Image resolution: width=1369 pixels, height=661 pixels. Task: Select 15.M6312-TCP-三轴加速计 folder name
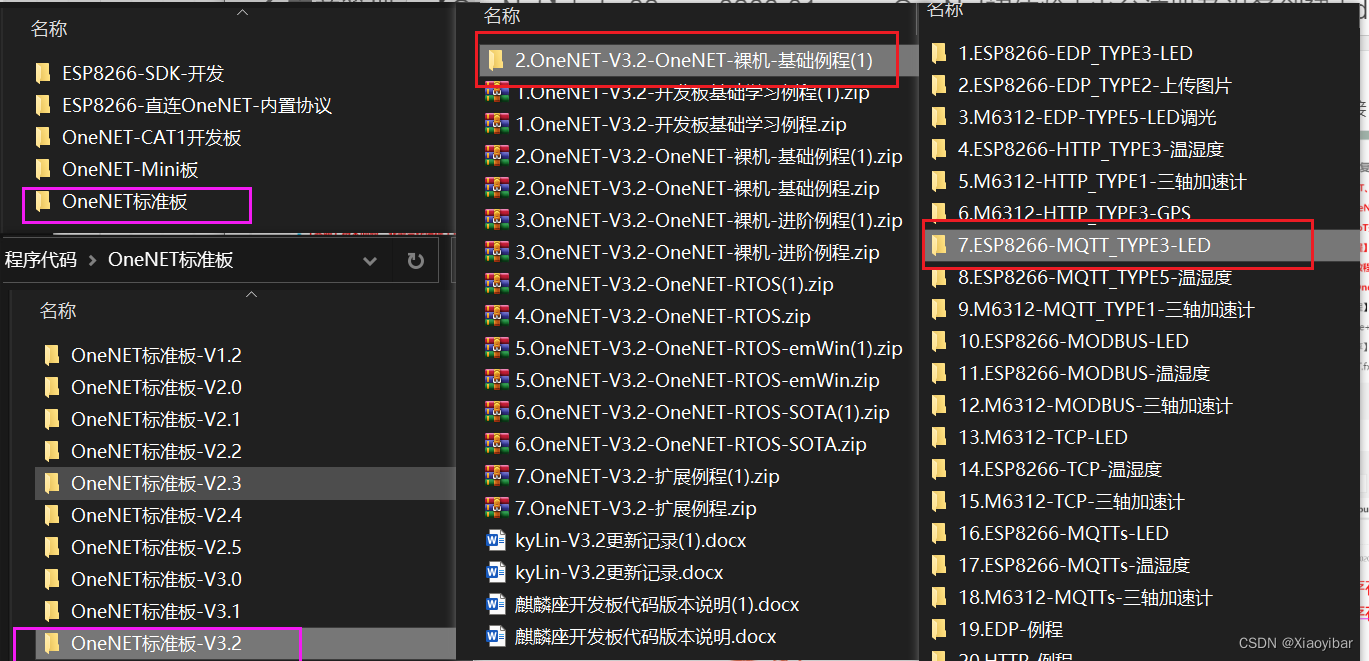click(x=1071, y=501)
